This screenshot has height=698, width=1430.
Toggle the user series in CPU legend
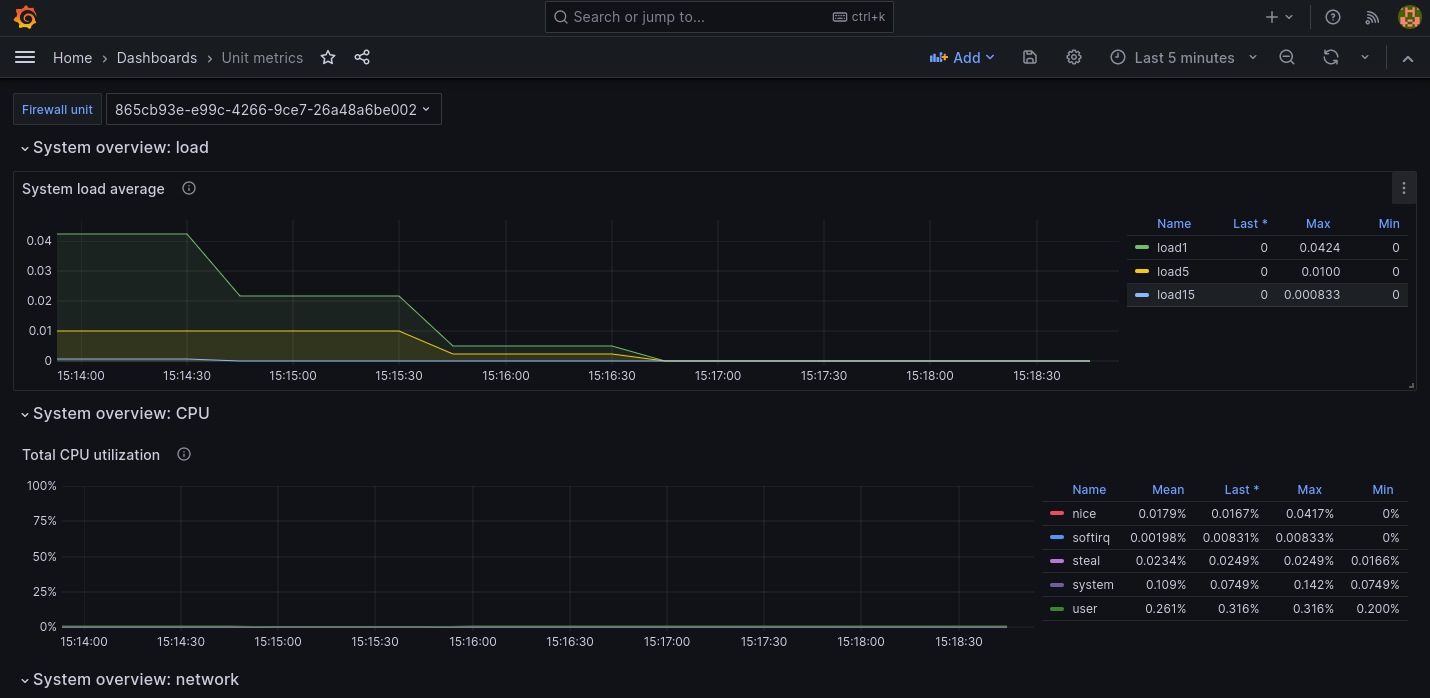[x=1084, y=608]
